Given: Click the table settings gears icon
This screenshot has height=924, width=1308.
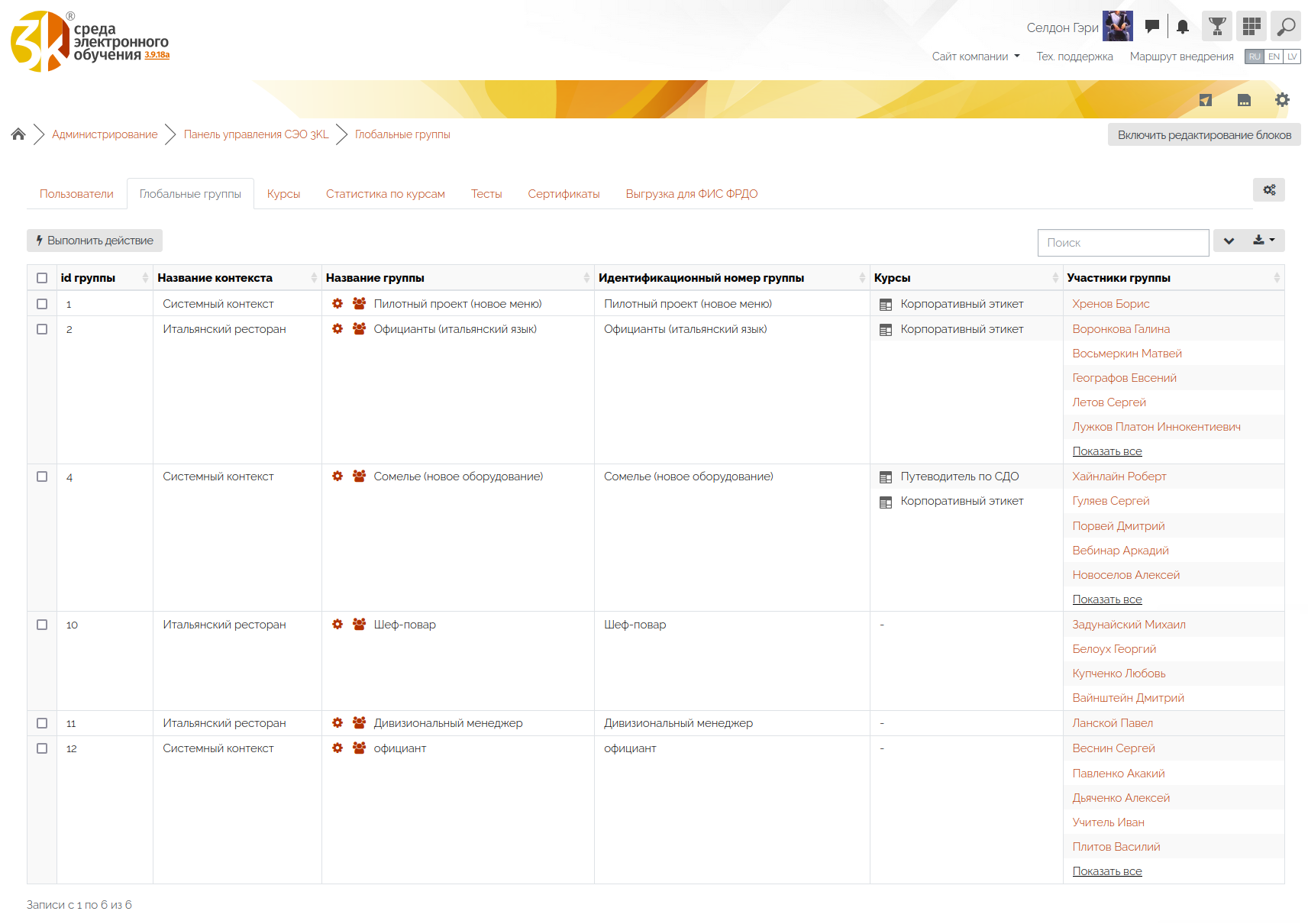Looking at the screenshot, I should [x=1269, y=190].
